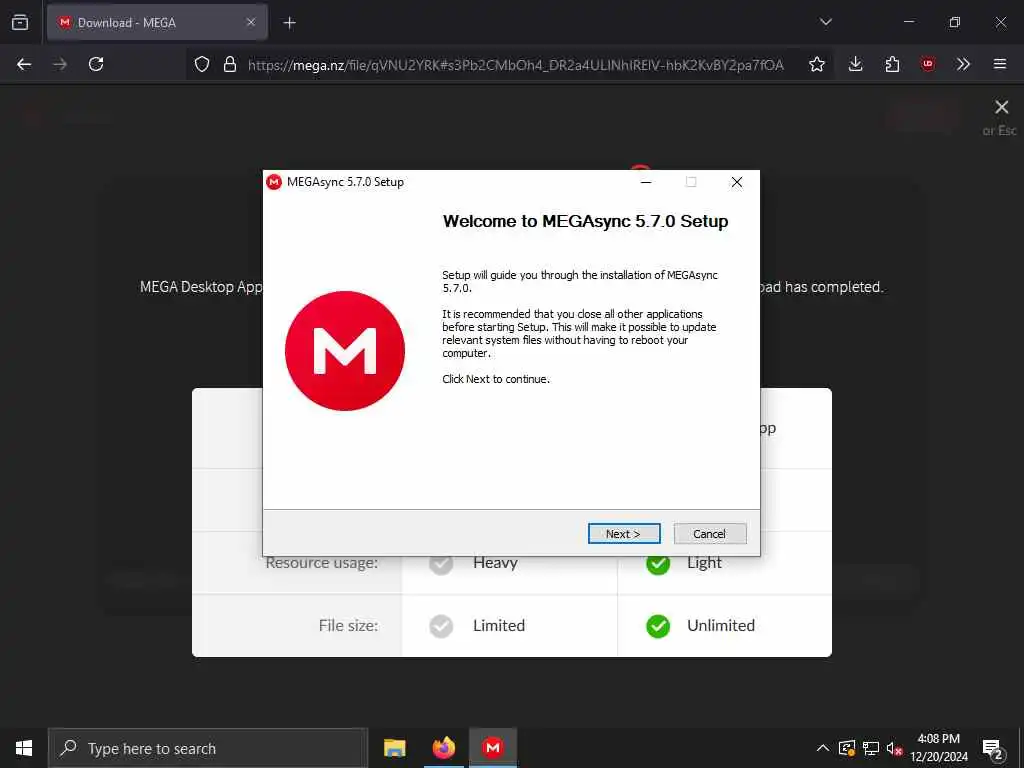Select the "Limited" text
Screen dimensions: 1024x768
(499, 626)
